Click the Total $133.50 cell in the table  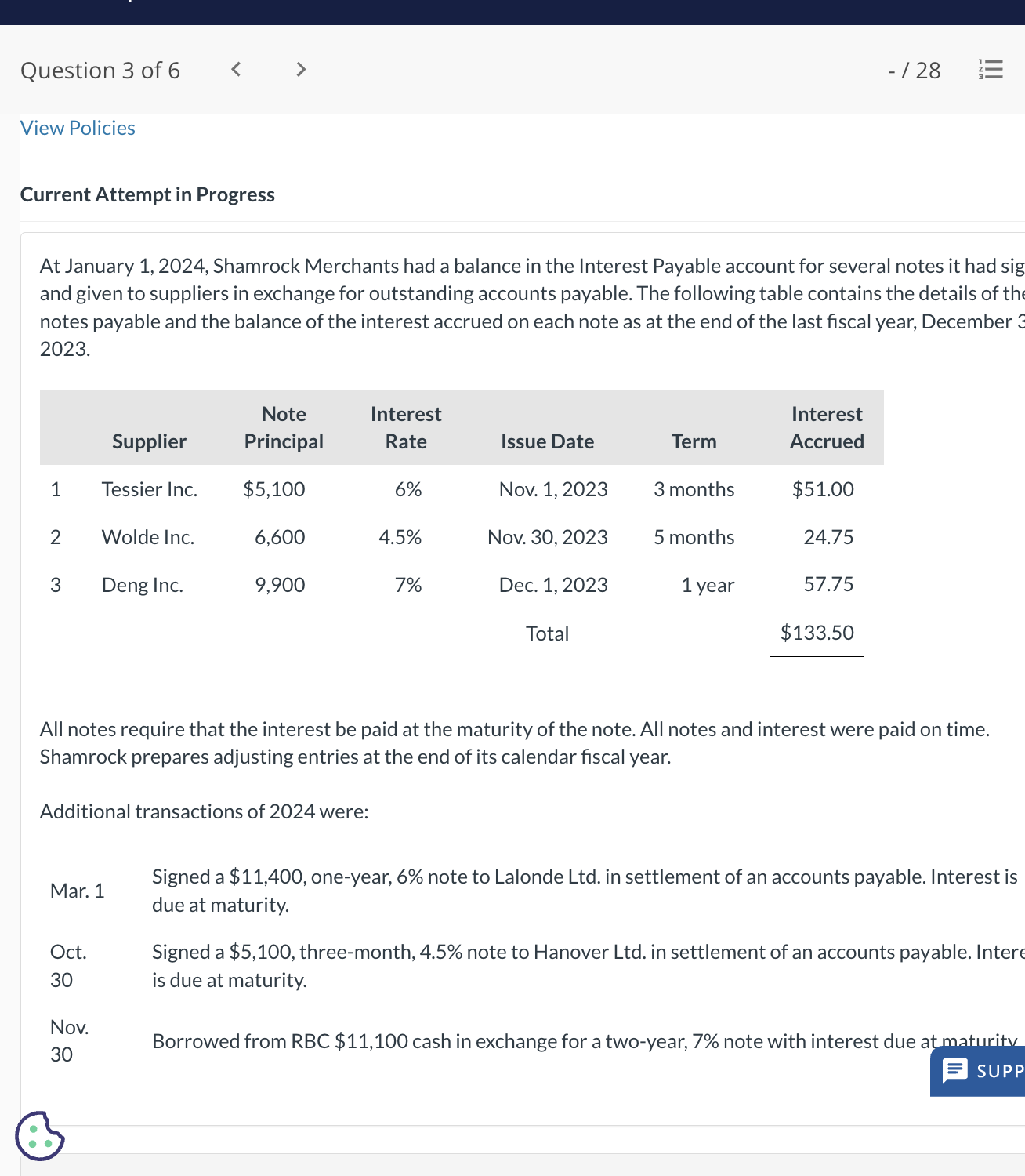pos(817,633)
